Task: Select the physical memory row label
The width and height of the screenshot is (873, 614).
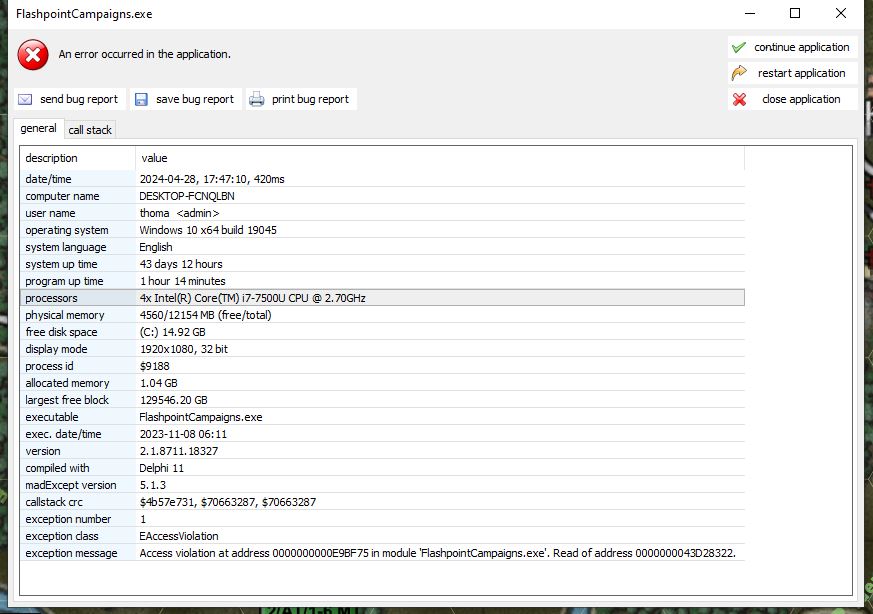Action: pos(65,315)
